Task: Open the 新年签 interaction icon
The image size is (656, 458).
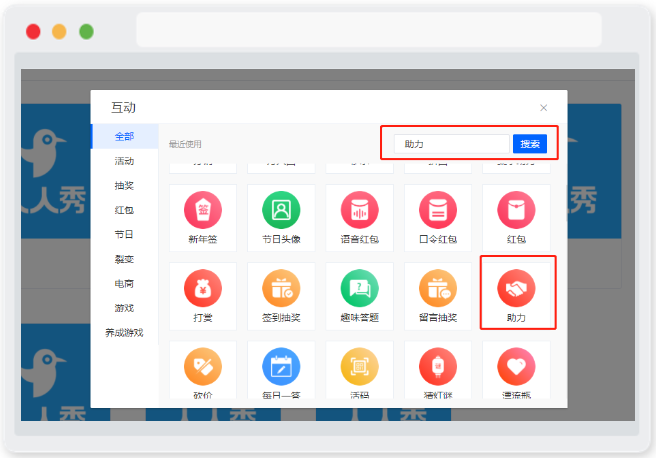Action: (x=203, y=210)
